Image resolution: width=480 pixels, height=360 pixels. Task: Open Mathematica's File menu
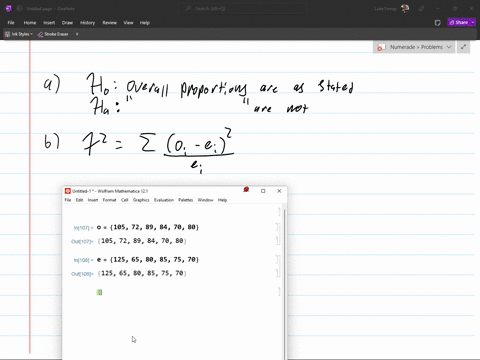coord(68,200)
